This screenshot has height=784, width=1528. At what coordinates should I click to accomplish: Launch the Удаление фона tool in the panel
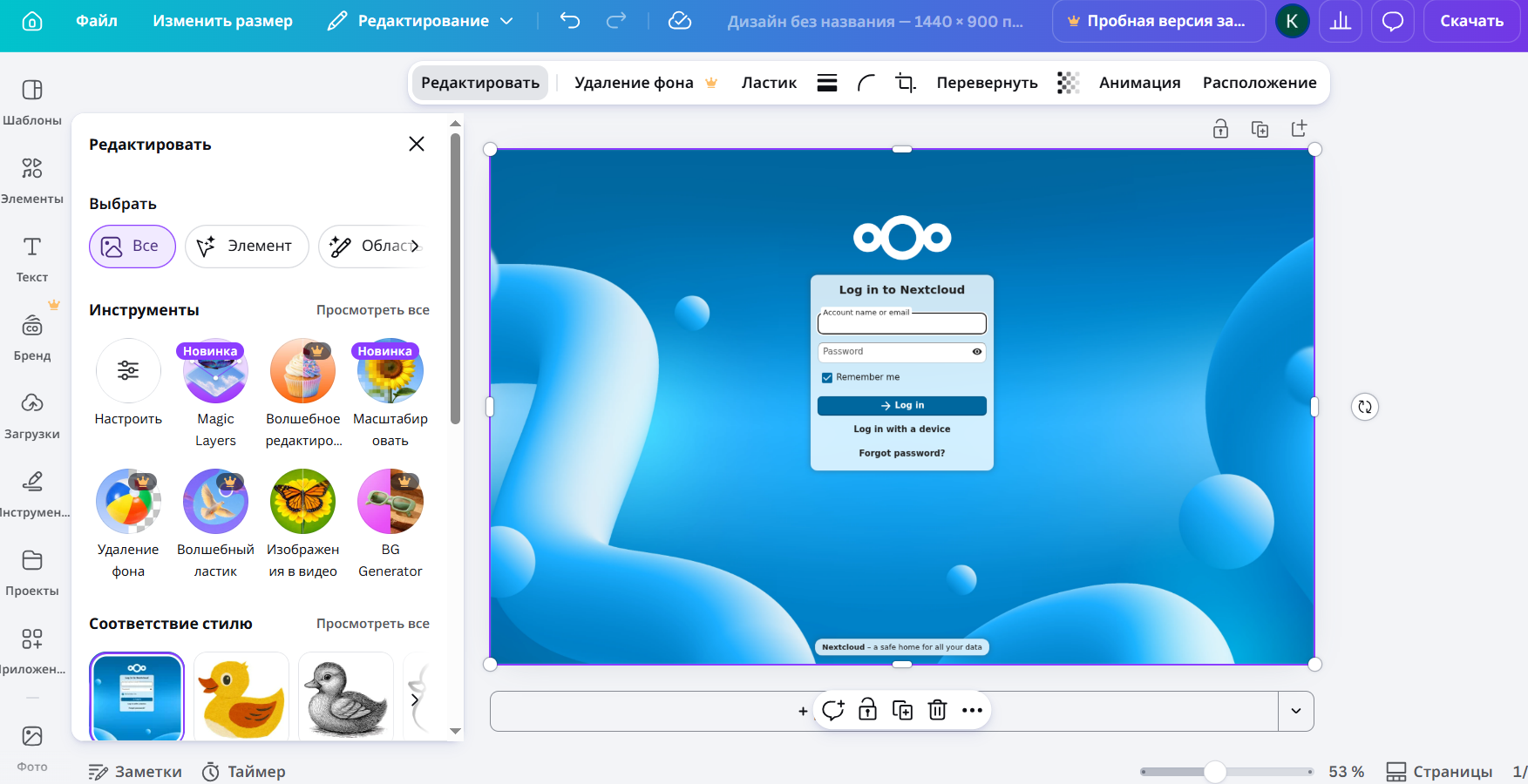[x=128, y=525]
